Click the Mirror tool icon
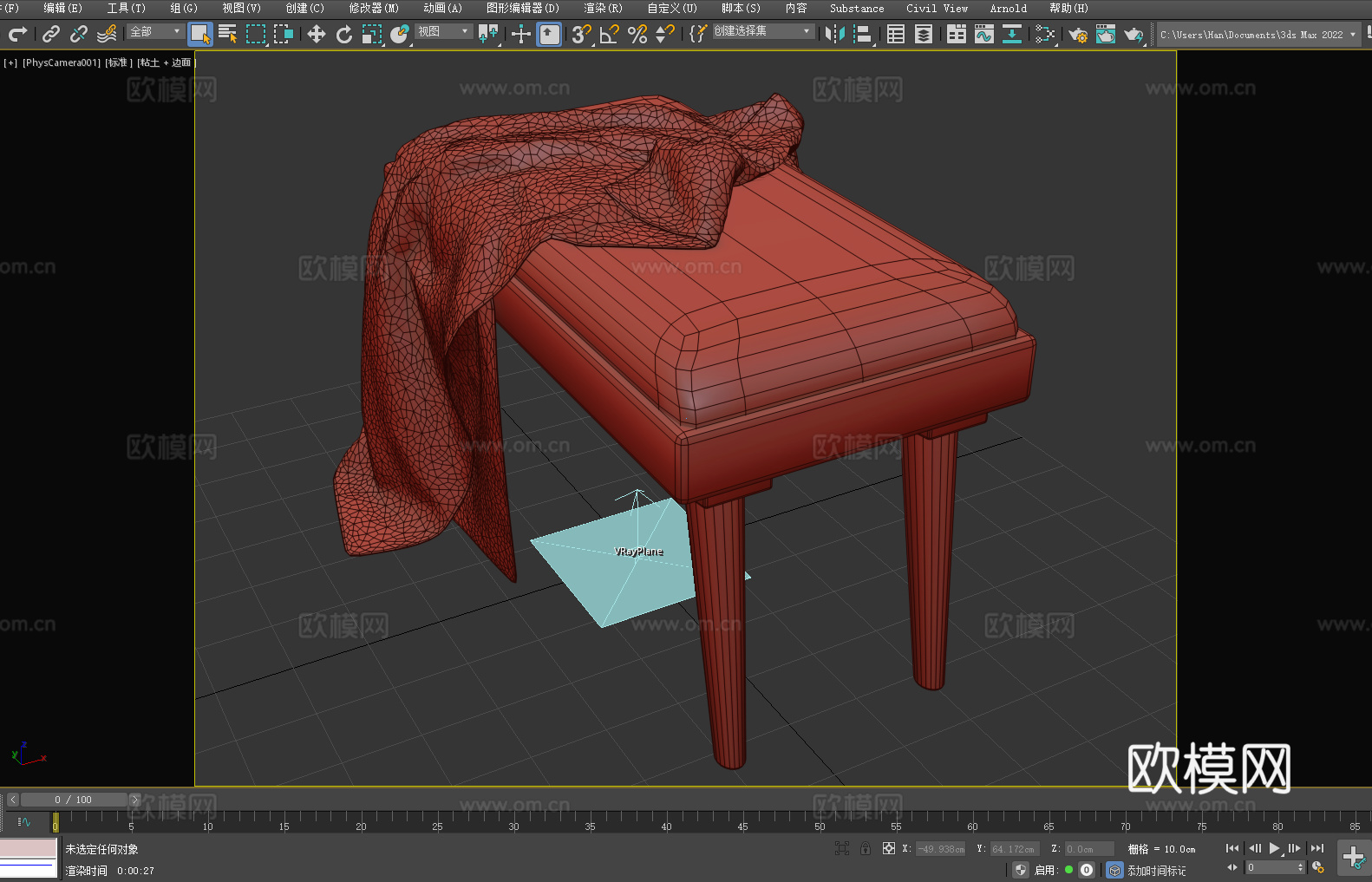The height and width of the screenshot is (882, 1372). (x=835, y=34)
